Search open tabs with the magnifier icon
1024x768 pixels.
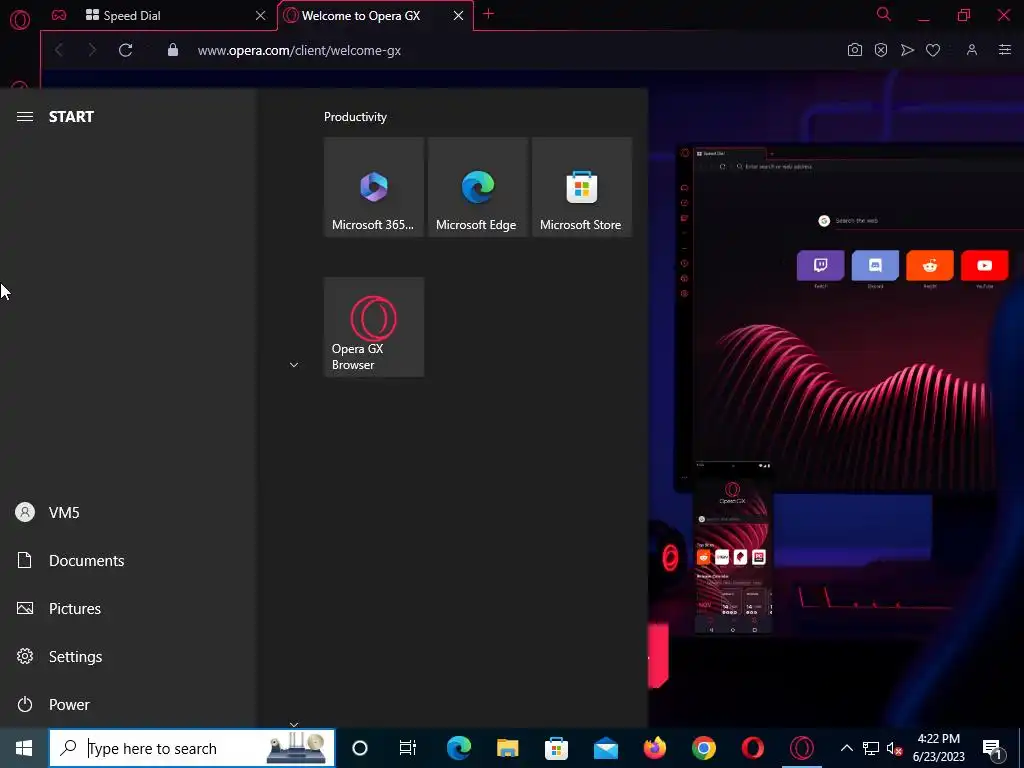884,14
